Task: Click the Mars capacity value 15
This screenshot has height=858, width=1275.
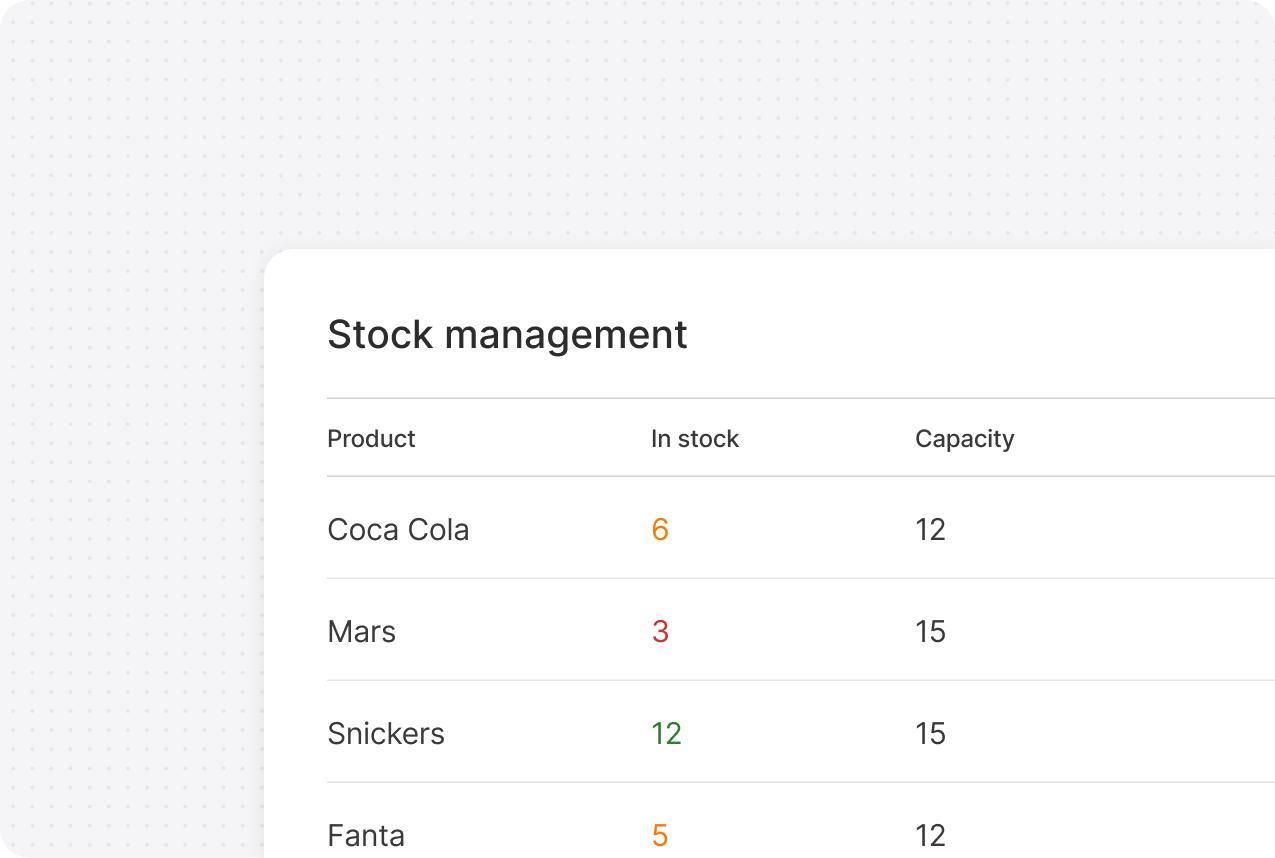Action: point(930,632)
